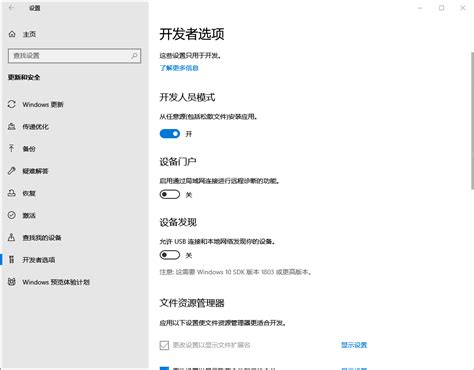Click the 开发人员模式 heading
The image size is (474, 370).
(x=187, y=97)
